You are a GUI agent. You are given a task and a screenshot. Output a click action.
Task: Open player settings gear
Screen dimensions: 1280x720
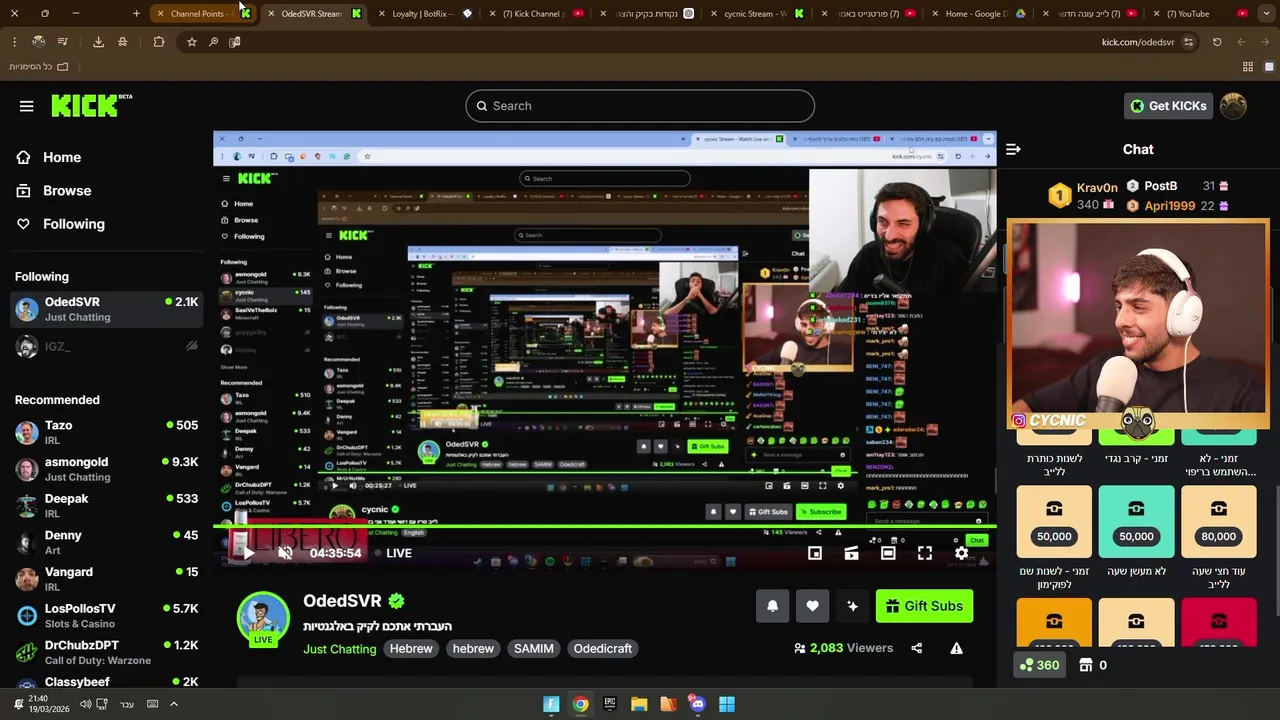pos(961,553)
